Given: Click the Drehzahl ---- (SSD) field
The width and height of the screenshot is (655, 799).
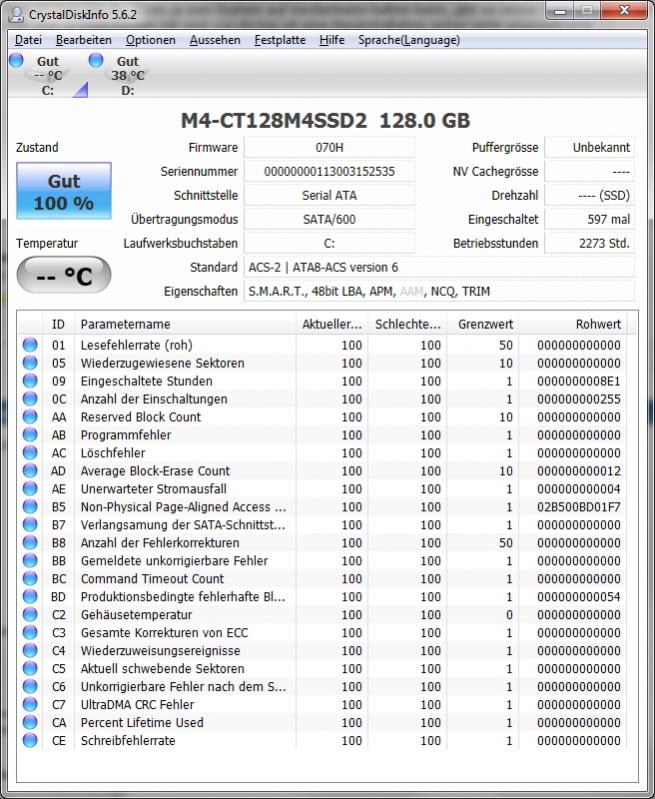Looking at the screenshot, I should (590, 196).
